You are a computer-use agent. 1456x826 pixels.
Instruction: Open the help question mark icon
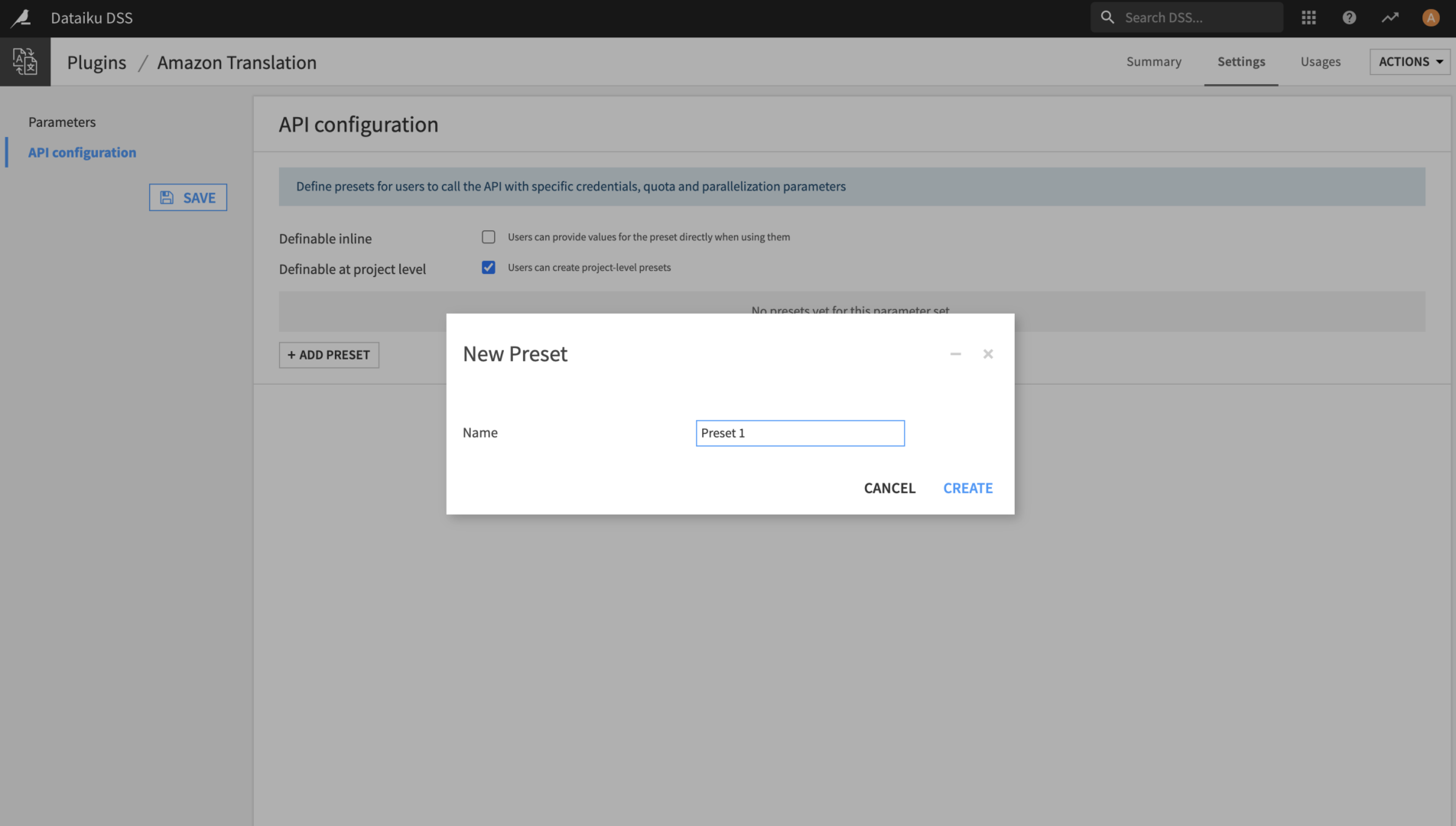click(1349, 17)
